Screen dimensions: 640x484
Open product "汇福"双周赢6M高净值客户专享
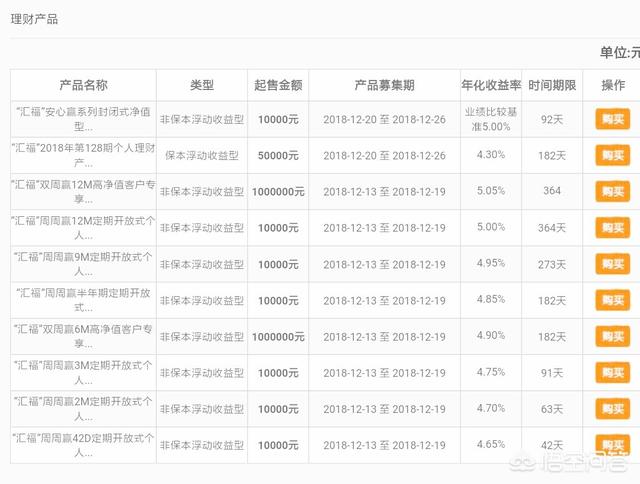pos(83,336)
